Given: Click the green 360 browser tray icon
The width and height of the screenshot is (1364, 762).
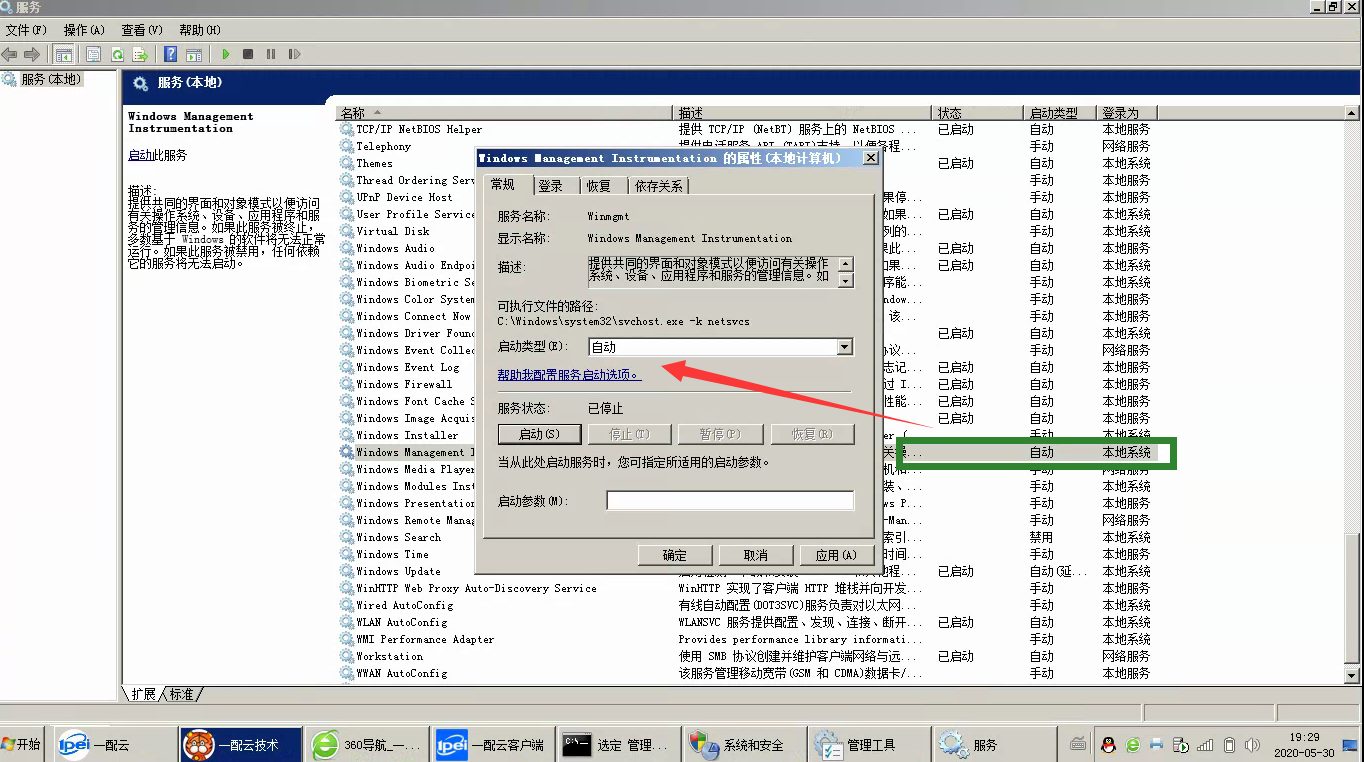Looking at the screenshot, I should pos(1132,745).
